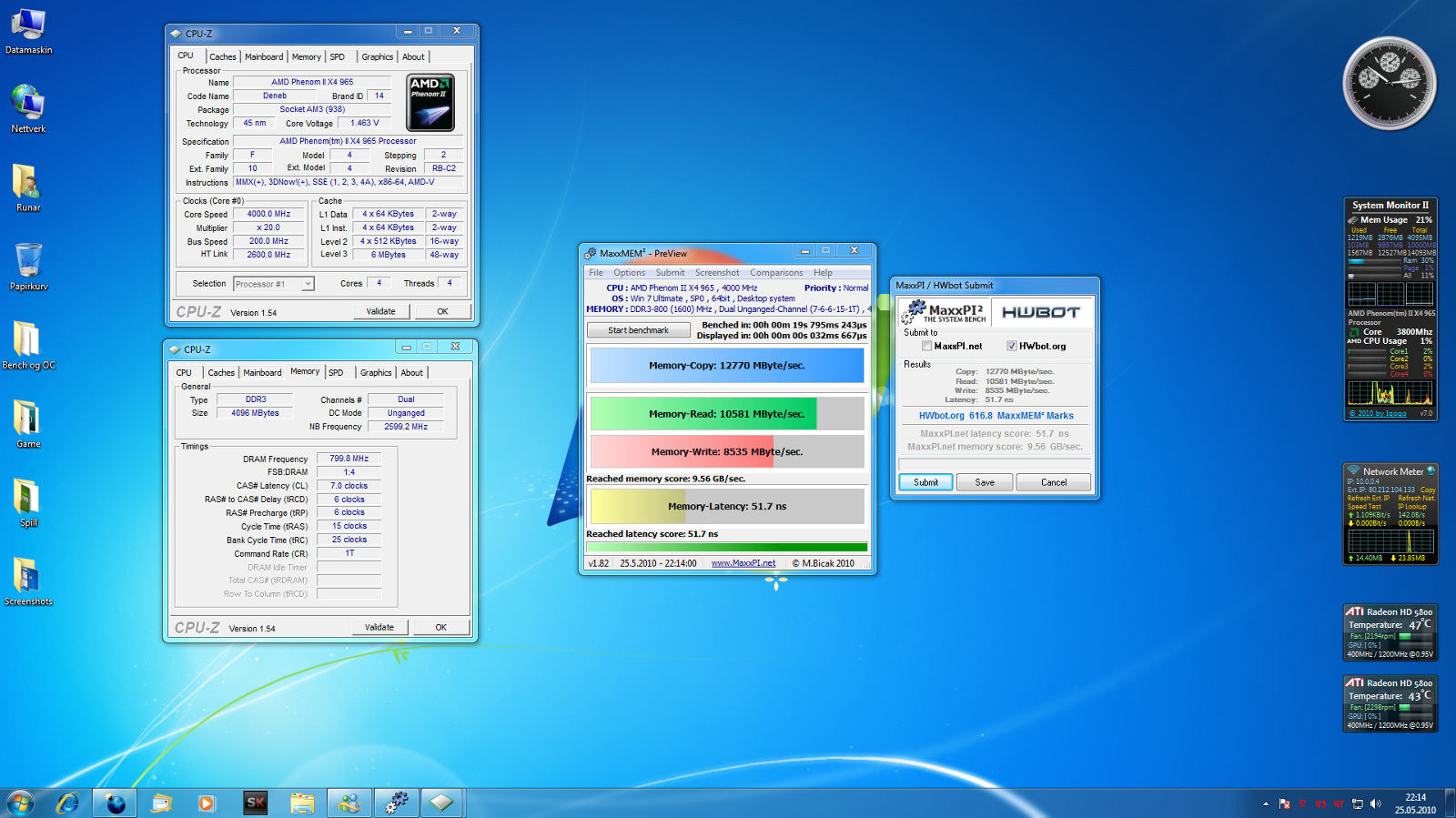Open the HWbot.org 616.8 MaxxMEM² Marks link
Viewport: 1456px width, 818px height.
pyautogui.click(x=996, y=416)
